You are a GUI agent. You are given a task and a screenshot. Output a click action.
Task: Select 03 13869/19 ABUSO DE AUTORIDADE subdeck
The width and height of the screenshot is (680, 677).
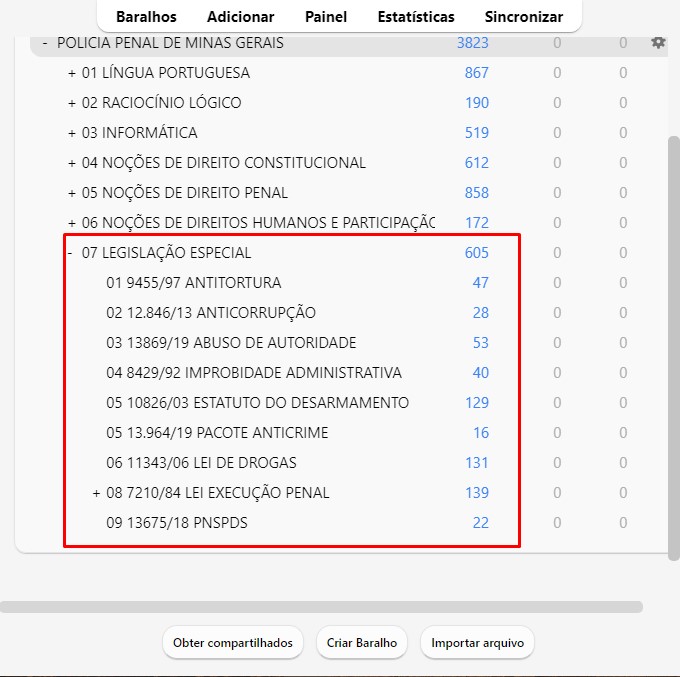coord(231,343)
